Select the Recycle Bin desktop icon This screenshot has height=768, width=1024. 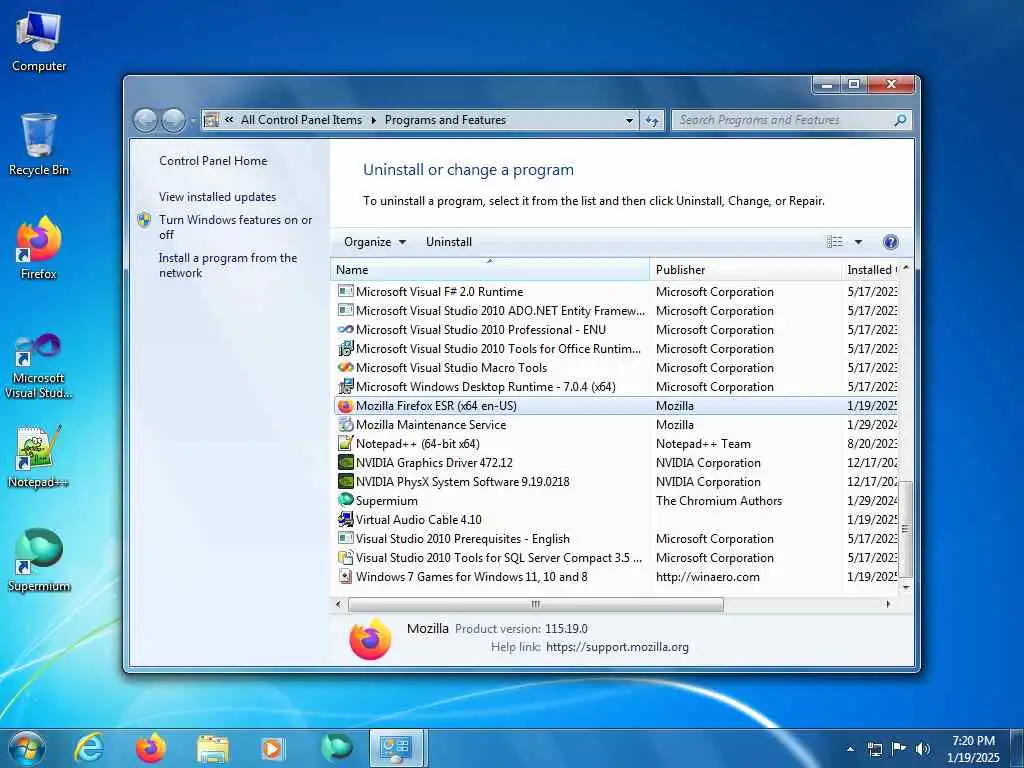tap(39, 144)
